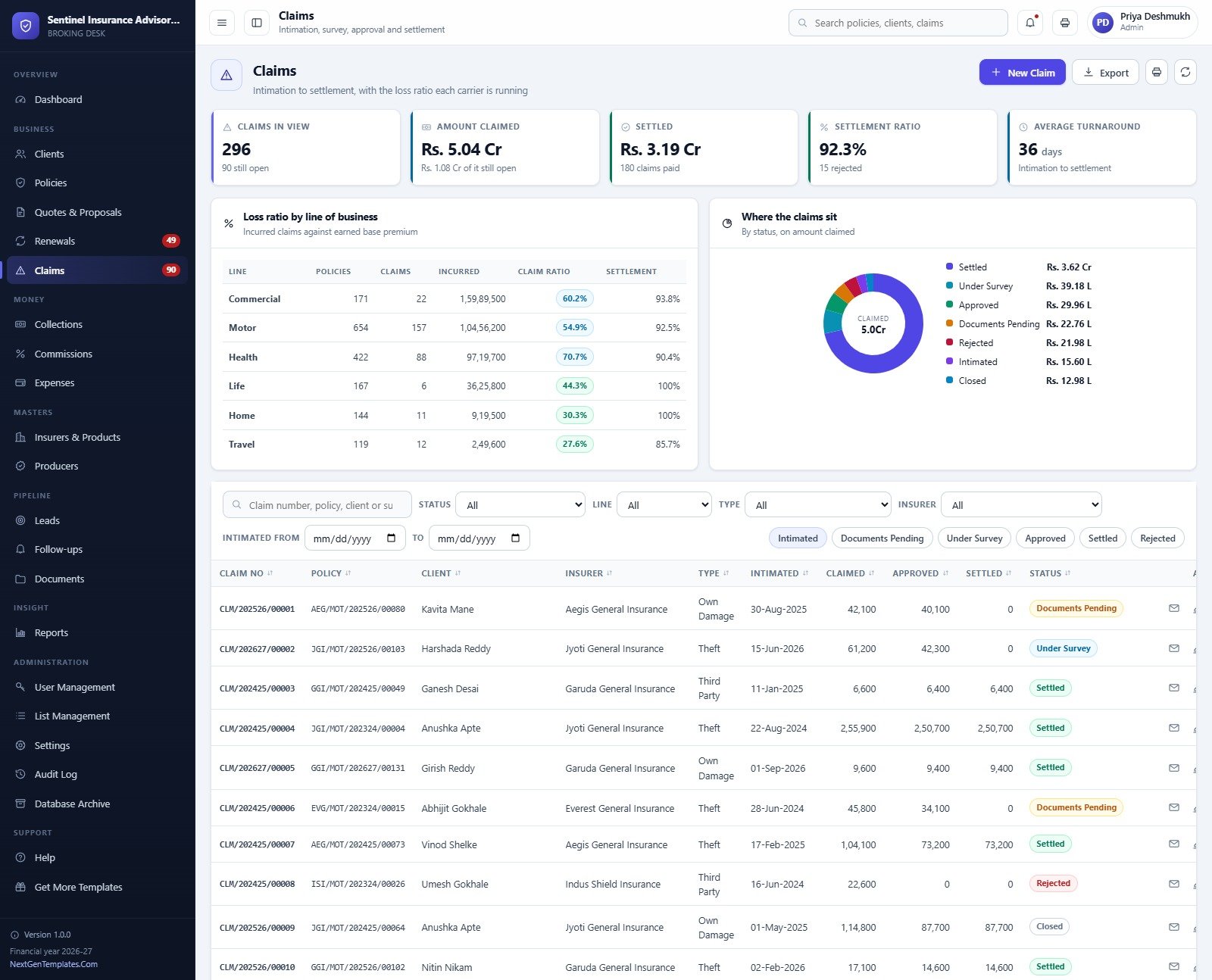
Task: Open calendar picker in Intimated From
Action: [x=392, y=538]
